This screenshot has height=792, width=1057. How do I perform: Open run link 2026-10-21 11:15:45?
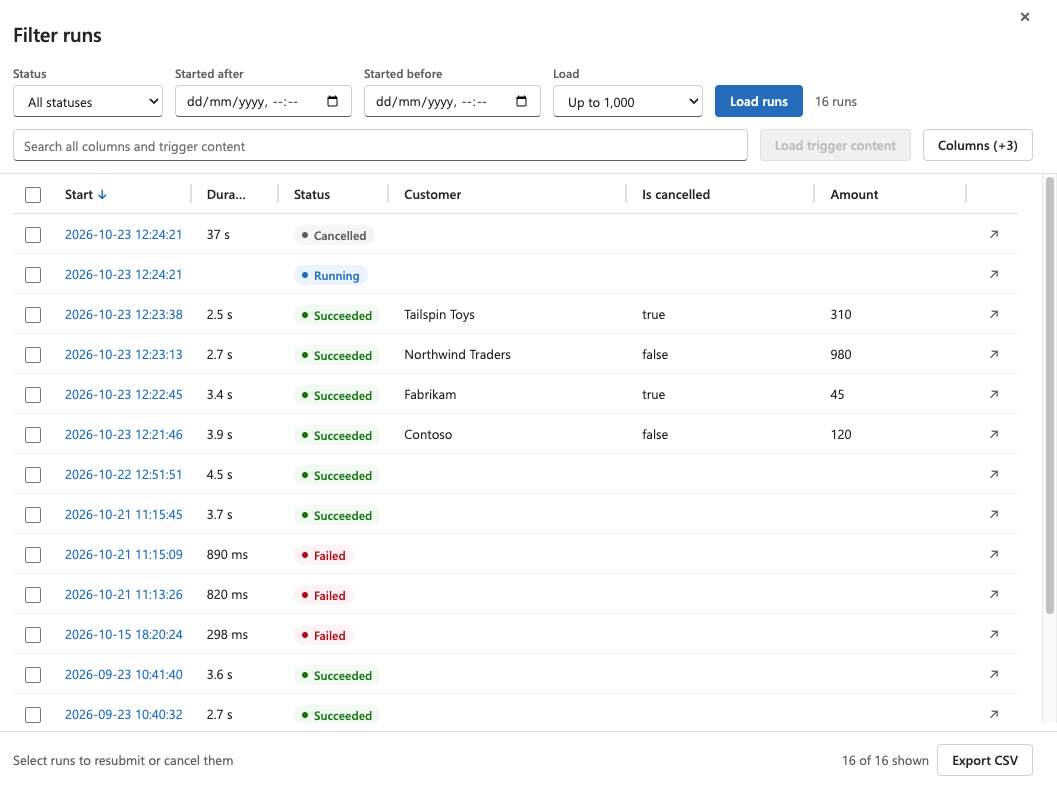click(123, 514)
